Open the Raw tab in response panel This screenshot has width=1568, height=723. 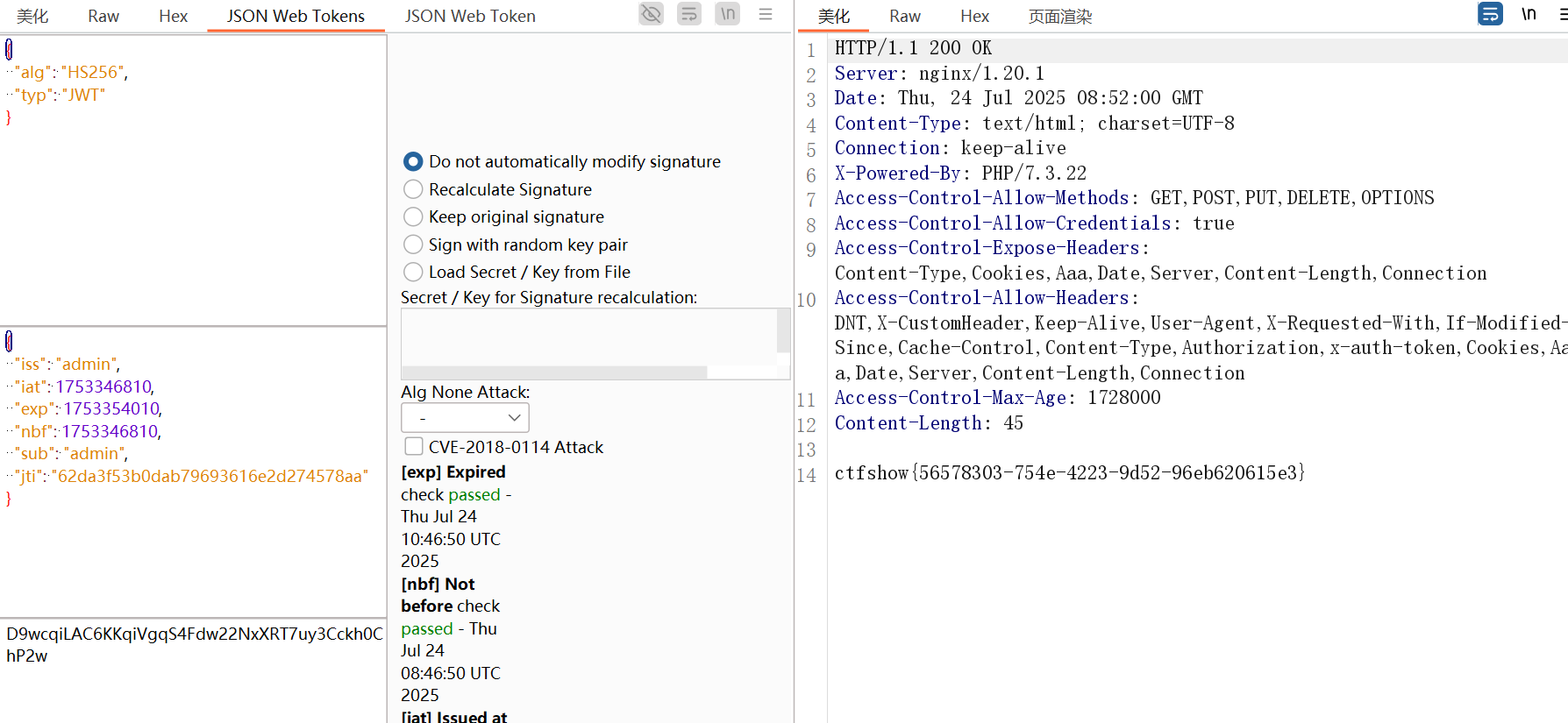point(905,16)
